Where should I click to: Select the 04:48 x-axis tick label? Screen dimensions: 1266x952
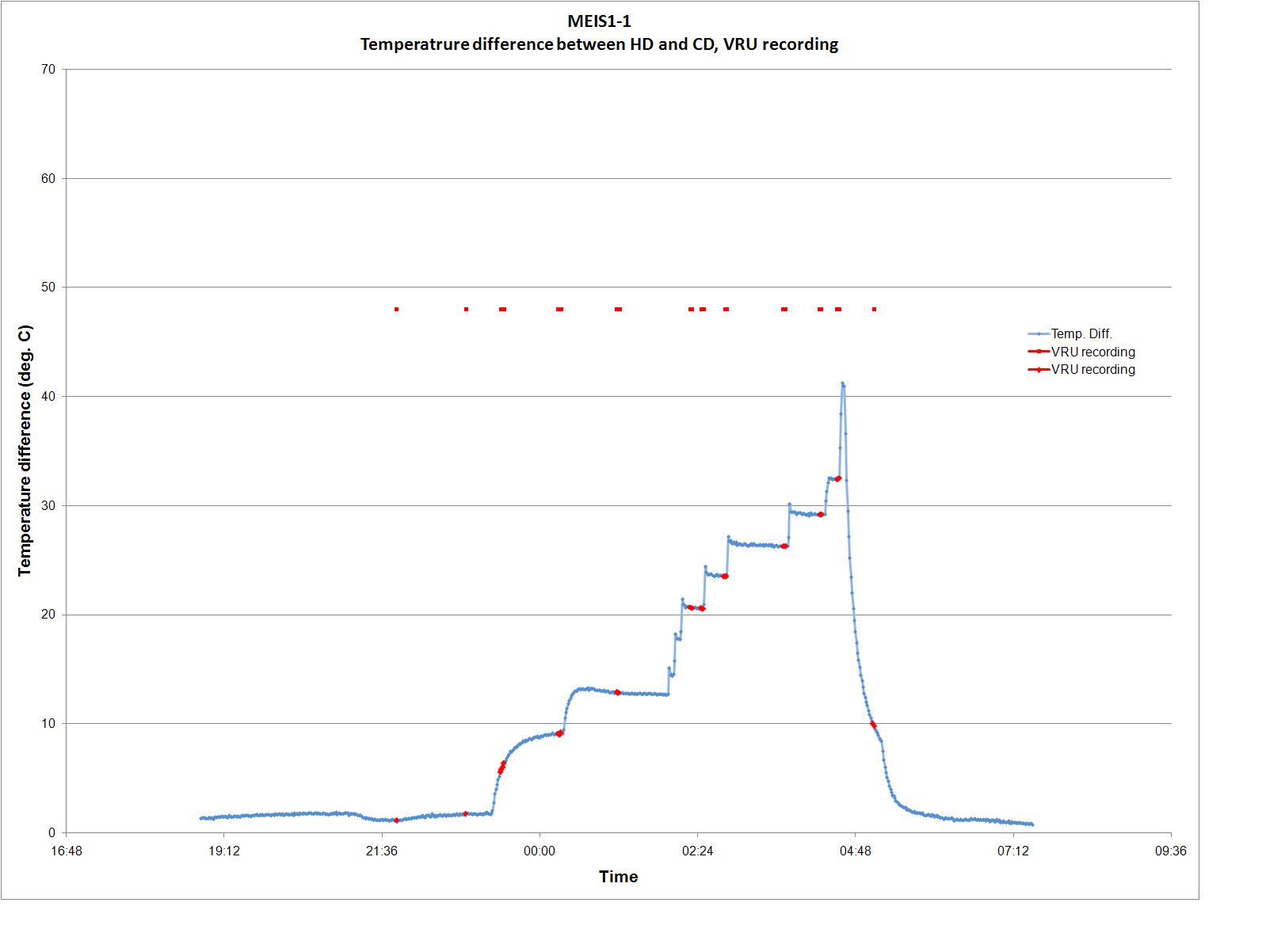pyautogui.click(x=855, y=851)
